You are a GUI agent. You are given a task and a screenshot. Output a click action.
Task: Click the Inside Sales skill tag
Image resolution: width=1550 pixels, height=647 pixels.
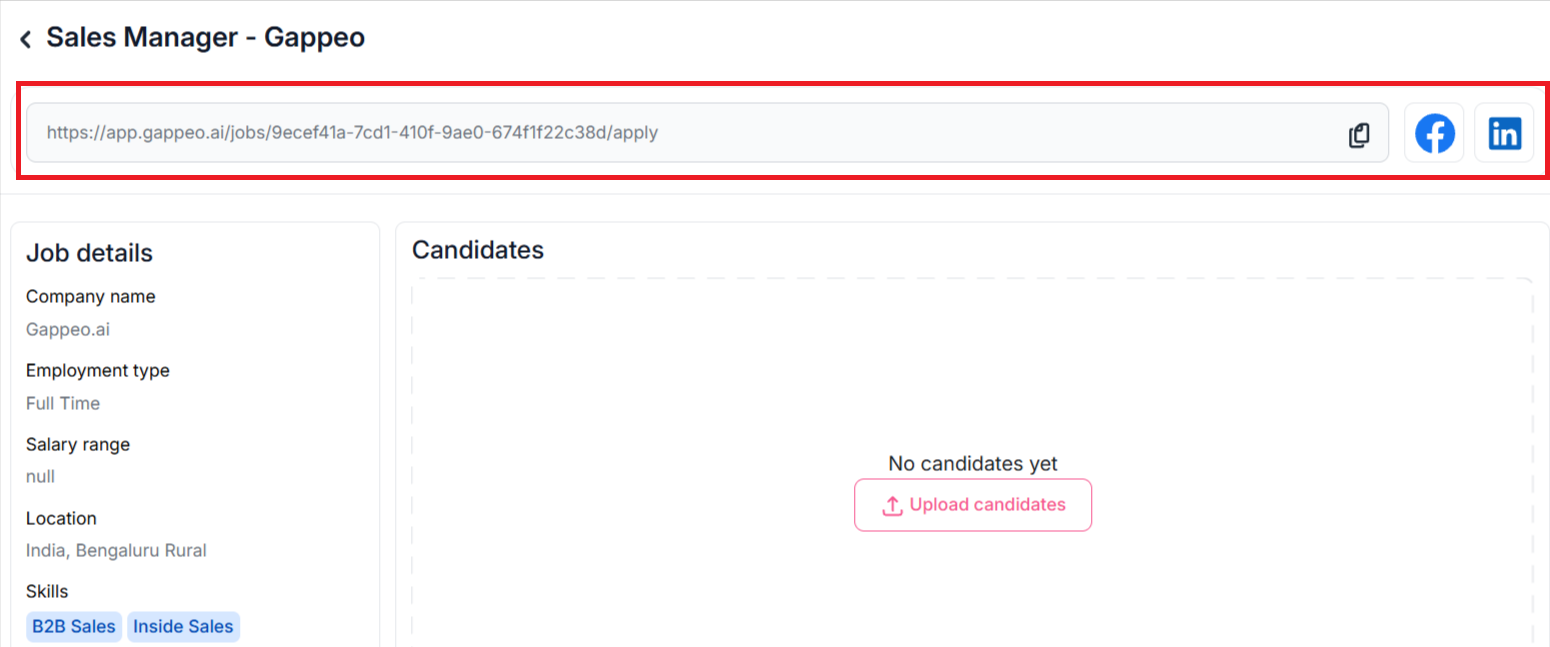click(183, 627)
